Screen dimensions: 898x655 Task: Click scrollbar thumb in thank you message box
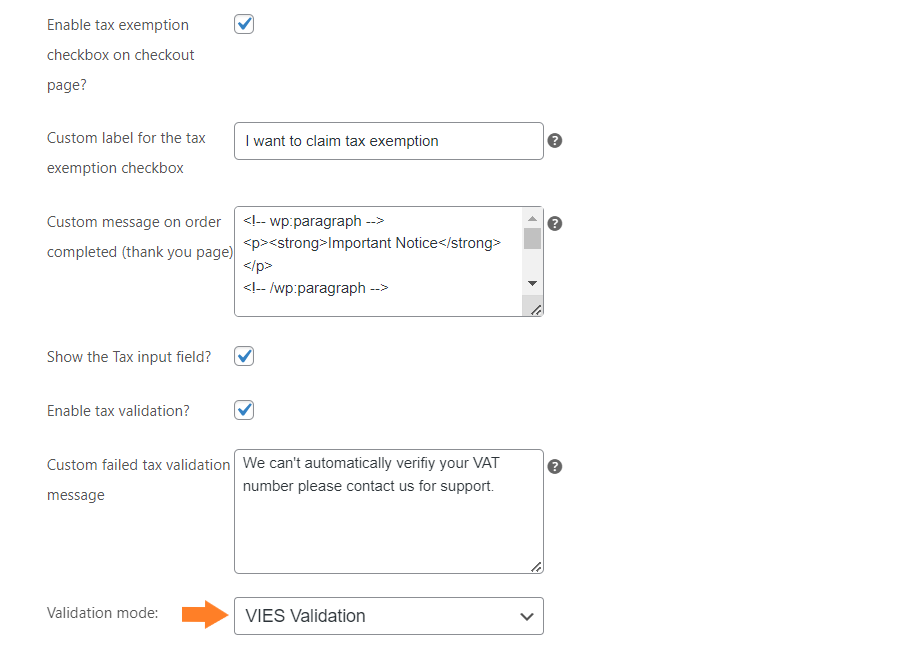[532, 239]
